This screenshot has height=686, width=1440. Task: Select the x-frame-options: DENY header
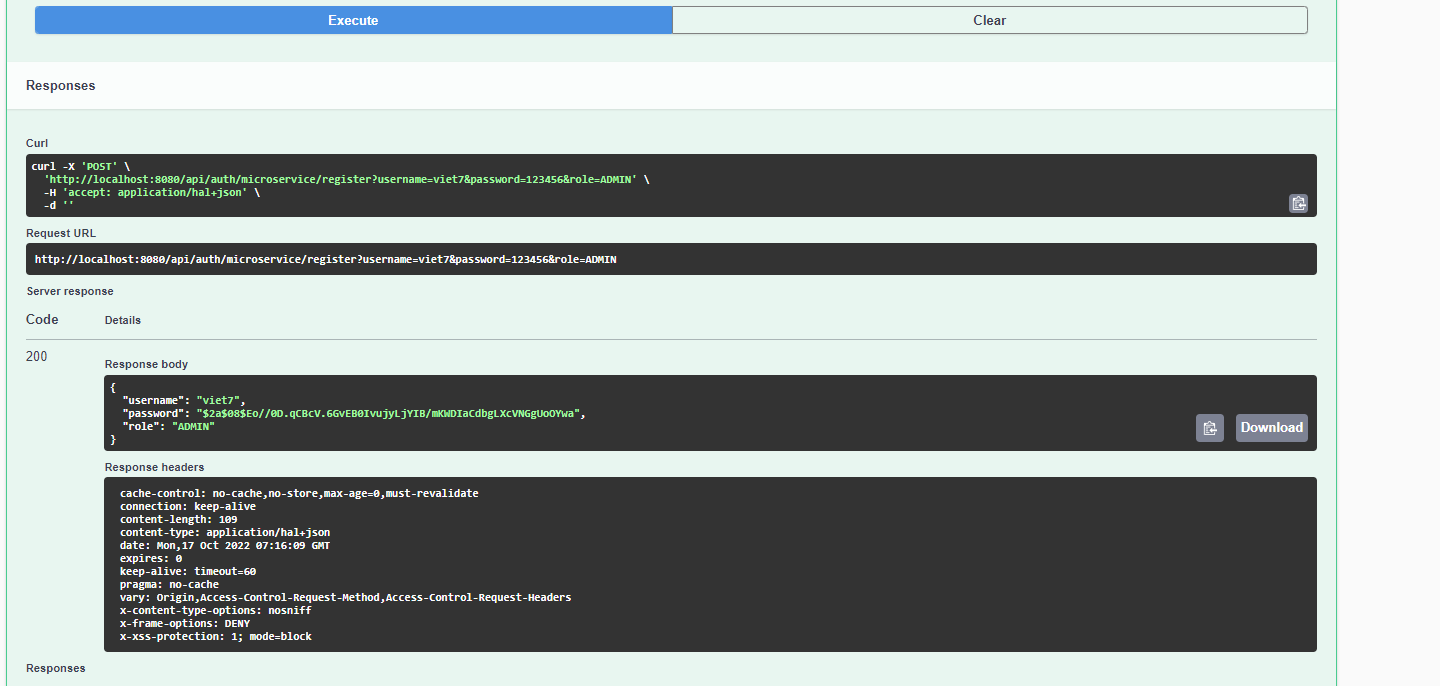[185, 623]
